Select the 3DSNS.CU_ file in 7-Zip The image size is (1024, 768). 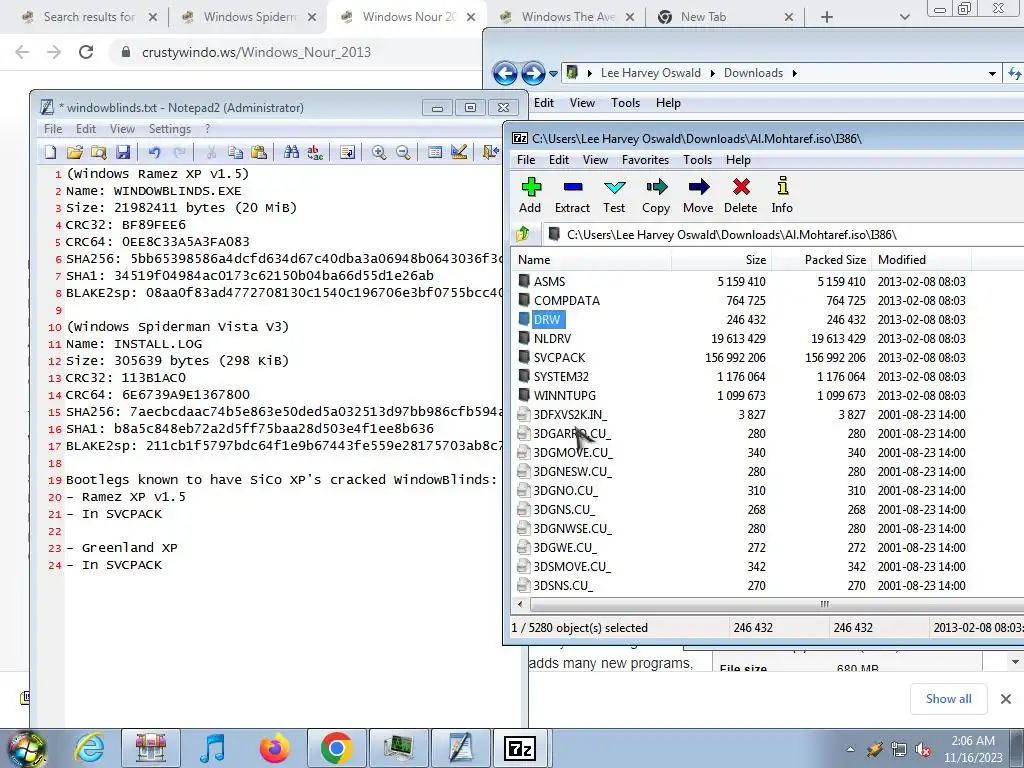coord(563,586)
